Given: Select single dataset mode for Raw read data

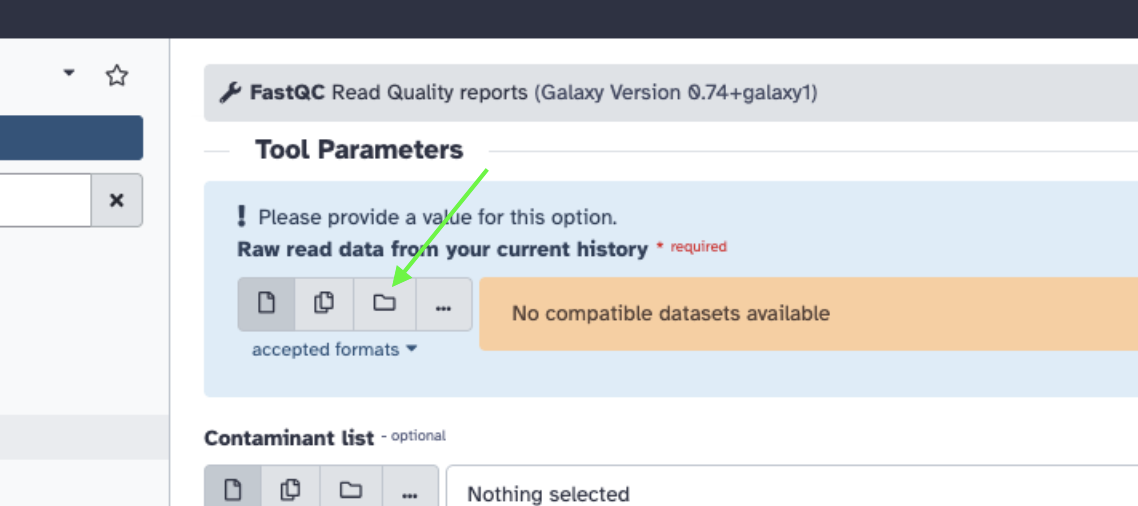Looking at the screenshot, I should click(x=266, y=304).
